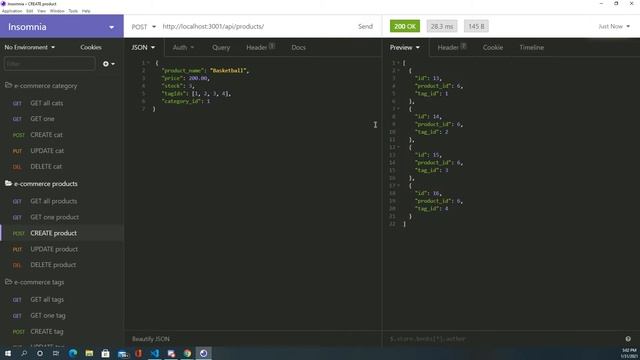Image resolution: width=640 pixels, height=360 pixels.
Task: Open Cortana from the taskbar
Action: [40, 353]
